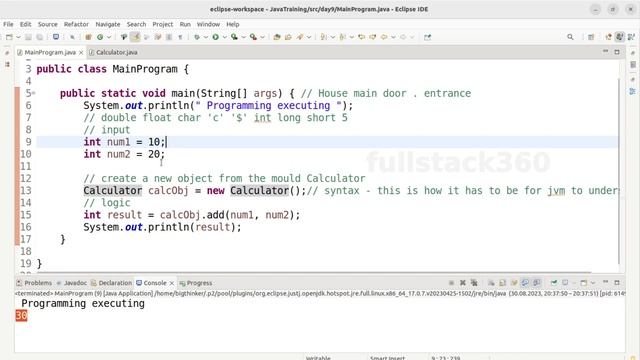Go back with the yellow Back arrow

point(384,37)
